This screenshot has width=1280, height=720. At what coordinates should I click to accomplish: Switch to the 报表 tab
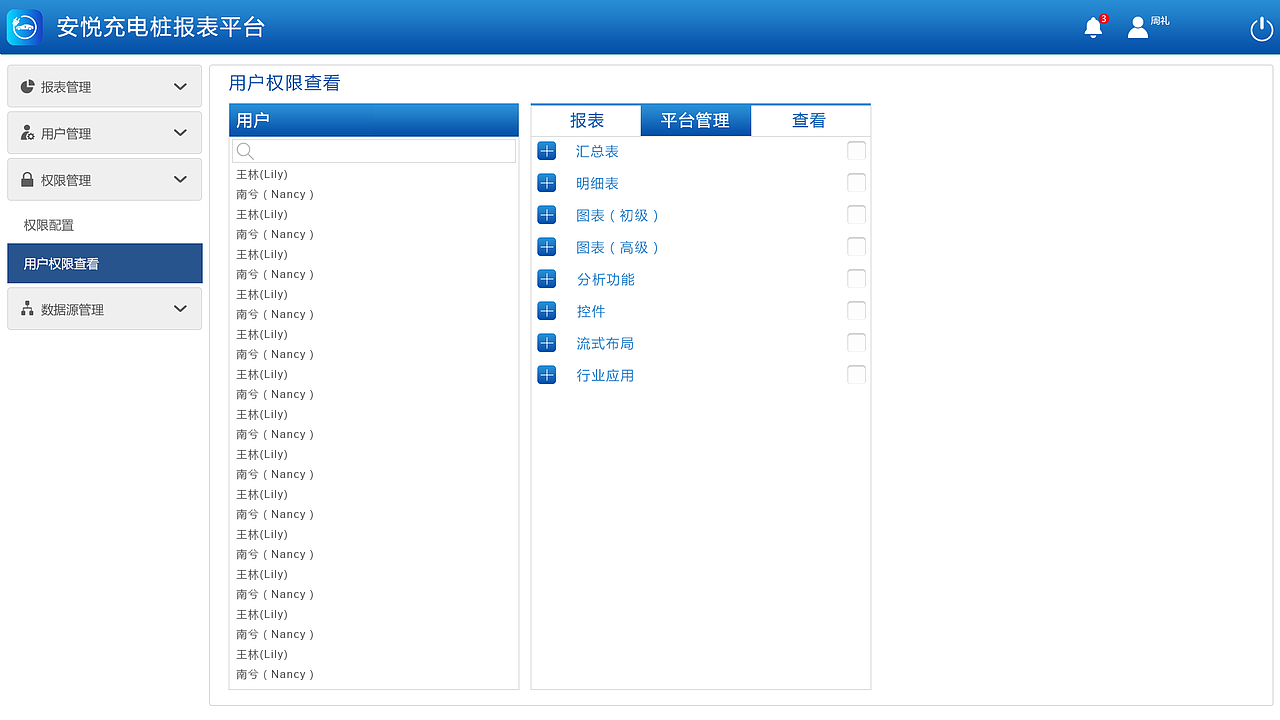coord(585,120)
